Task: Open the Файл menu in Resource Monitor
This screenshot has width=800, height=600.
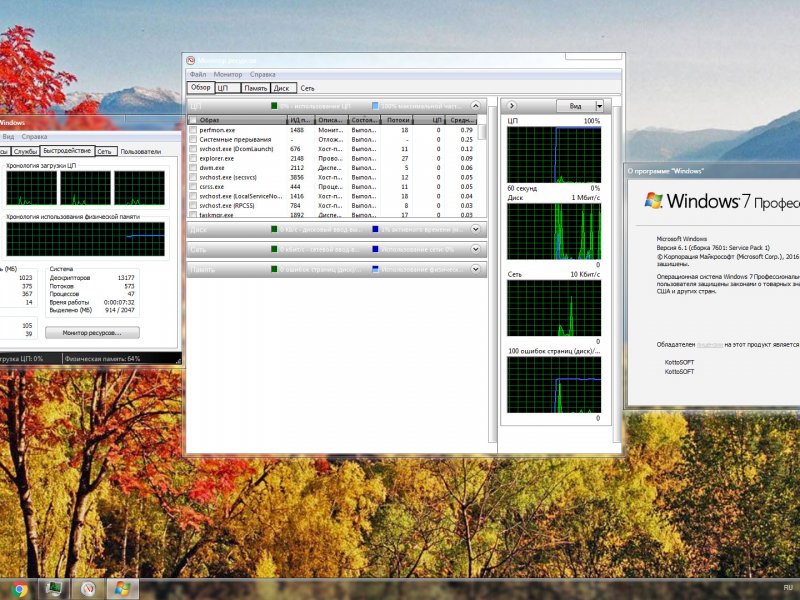Action: tap(198, 74)
